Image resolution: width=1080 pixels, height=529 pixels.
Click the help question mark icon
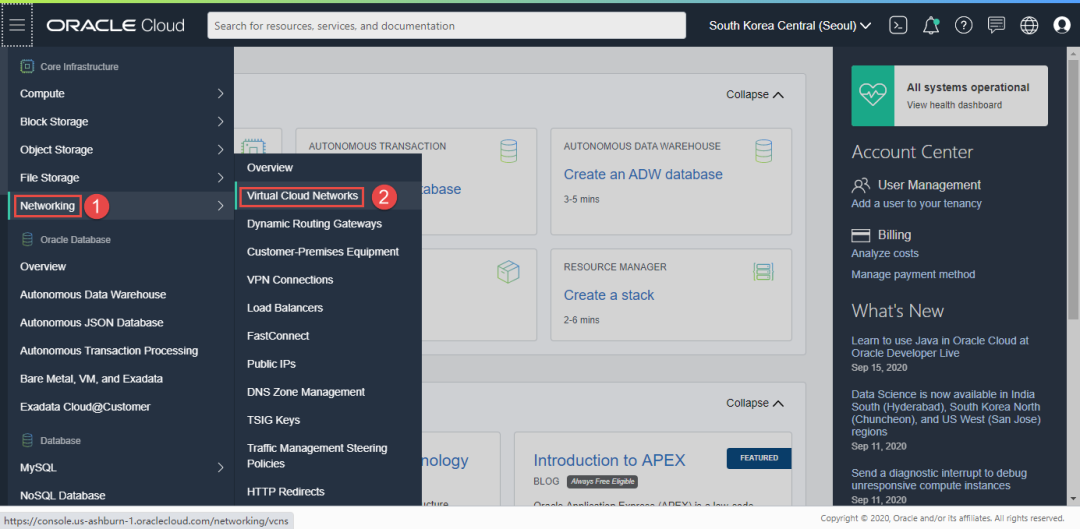click(963, 25)
